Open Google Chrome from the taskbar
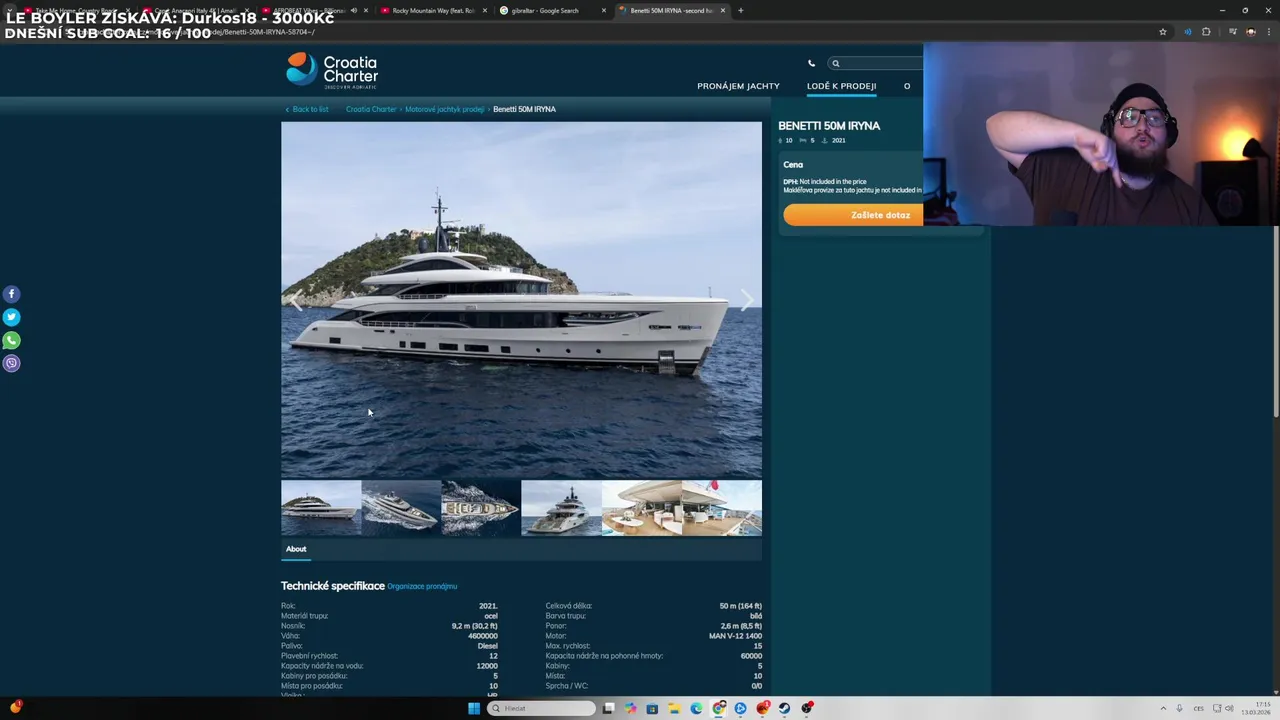Image resolution: width=1280 pixels, height=720 pixels. [718, 708]
